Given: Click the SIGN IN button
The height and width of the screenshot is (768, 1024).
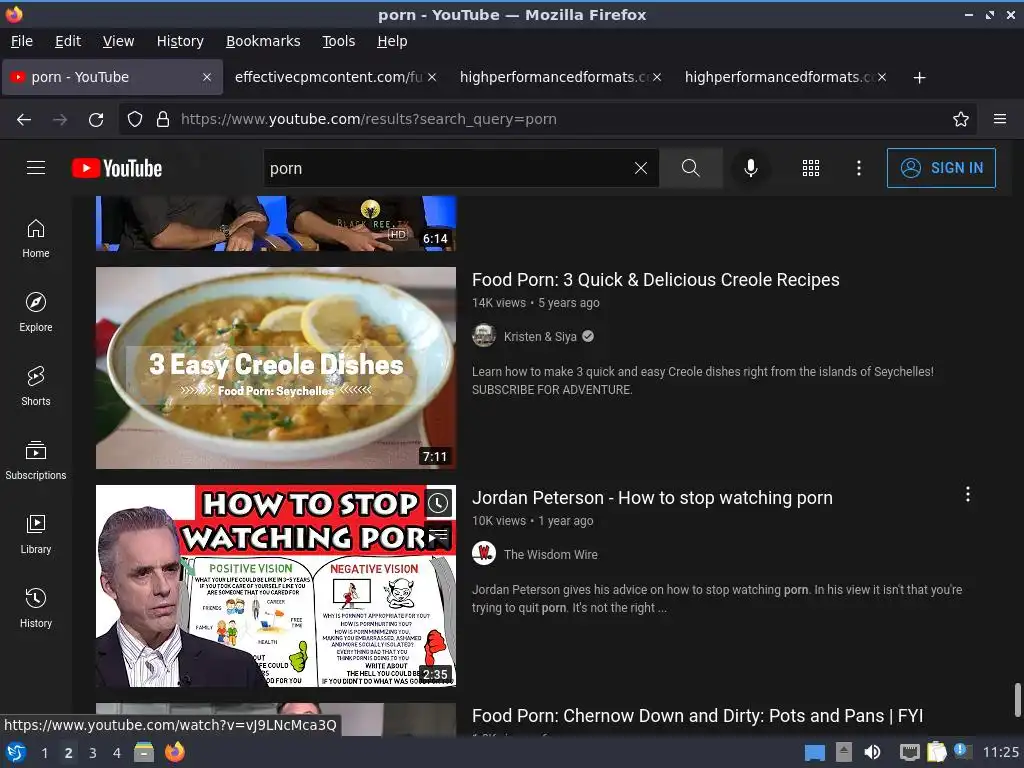Looking at the screenshot, I should (x=941, y=168).
